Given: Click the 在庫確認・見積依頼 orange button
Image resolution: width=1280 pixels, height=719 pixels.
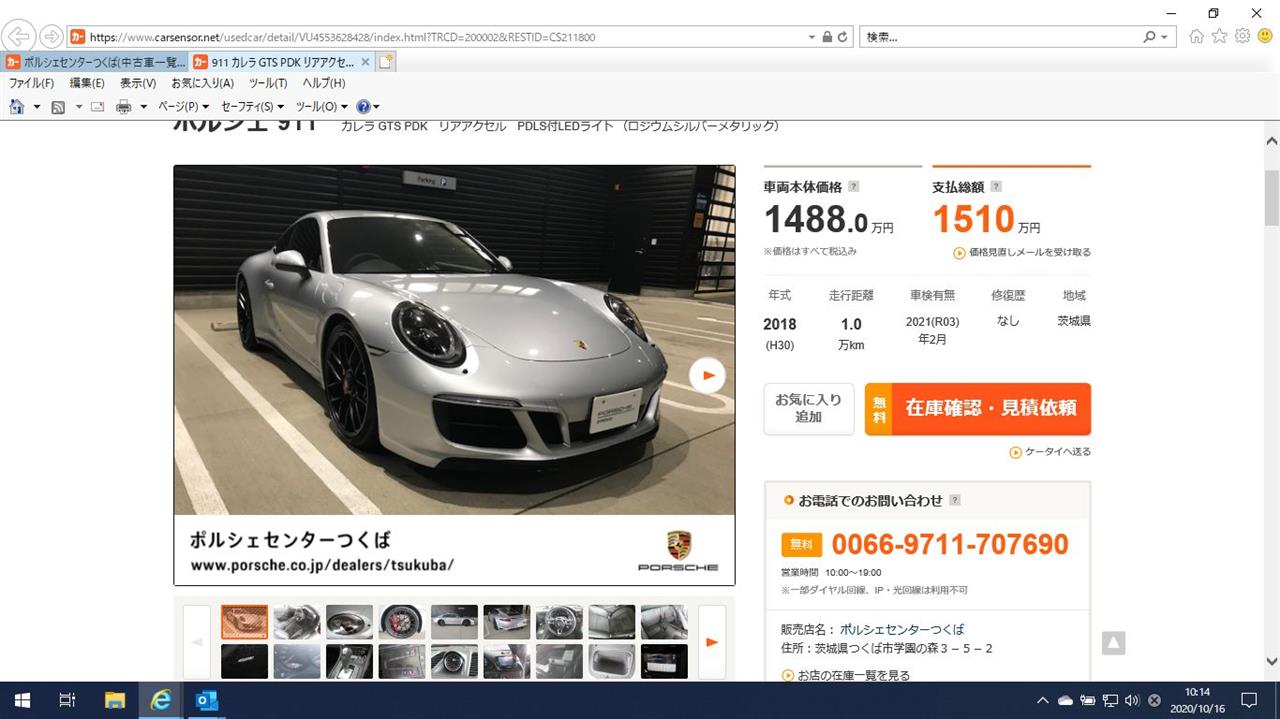Looking at the screenshot, I should pyautogui.click(x=978, y=408).
